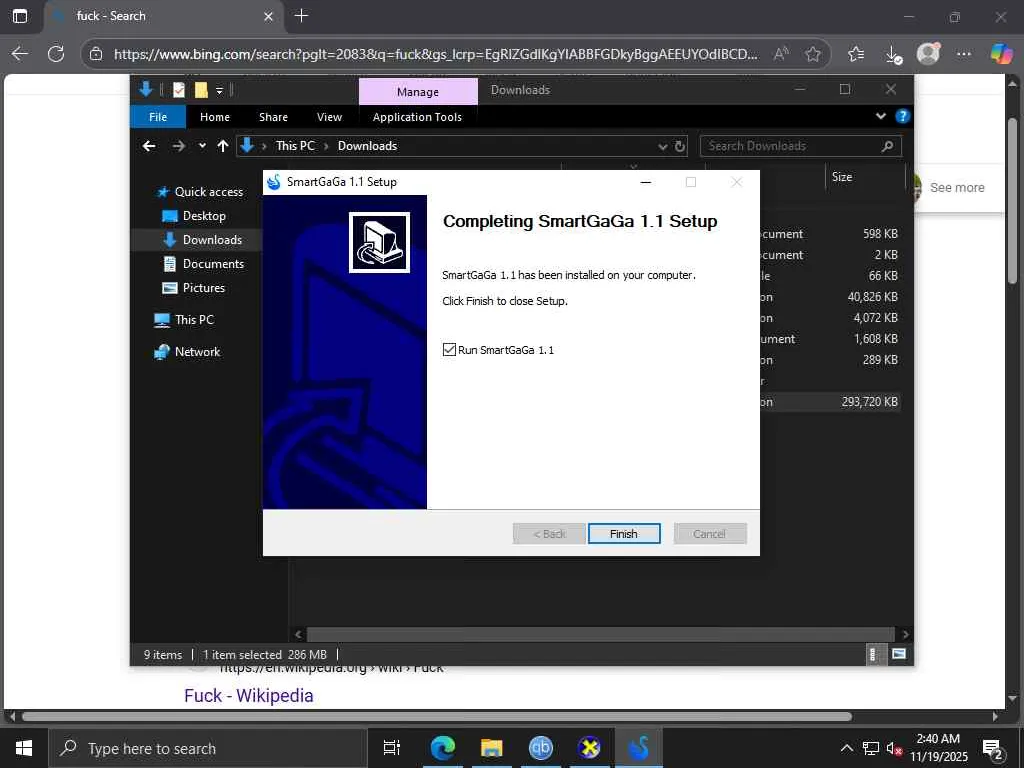
Task: Open Edge Settings and more menu
Action: [964, 54]
